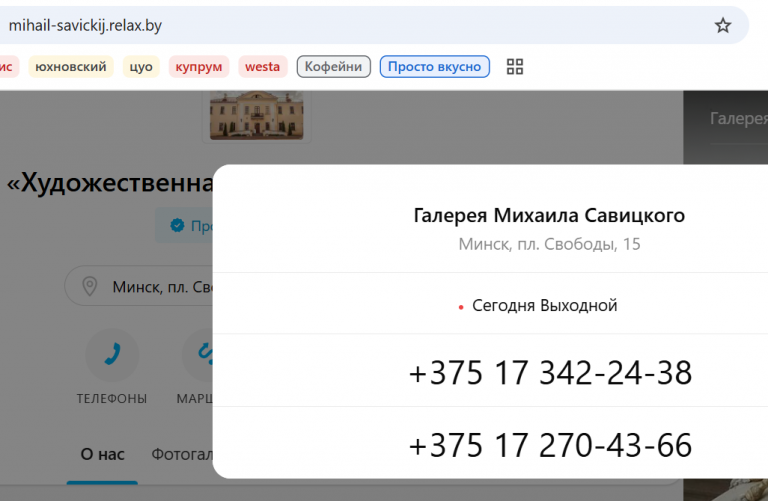Click the address bar URL mihail-savickij.relax.by
This screenshot has height=501, width=768.
tap(85, 25)
